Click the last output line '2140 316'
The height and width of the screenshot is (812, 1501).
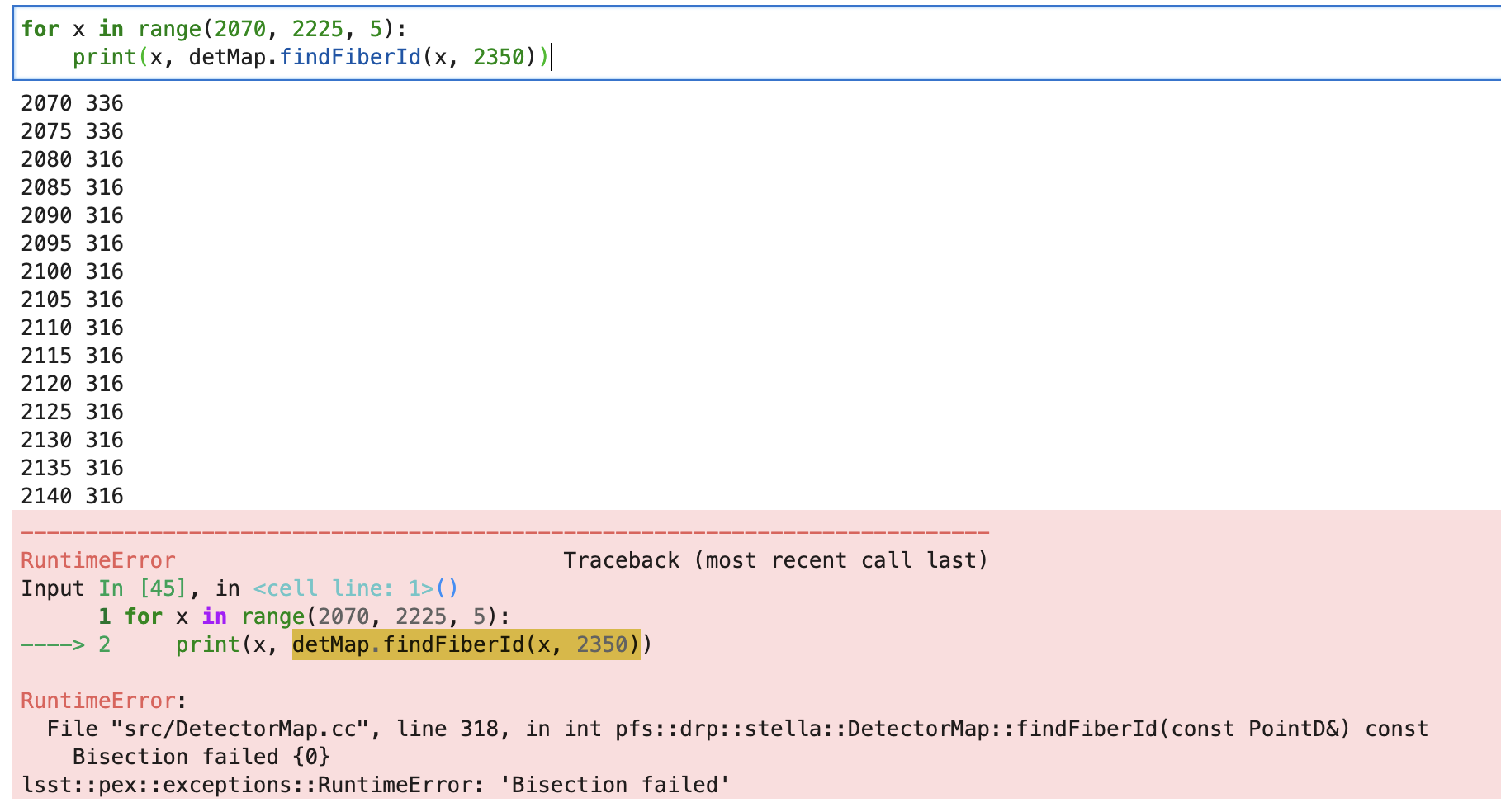point(72,497)
